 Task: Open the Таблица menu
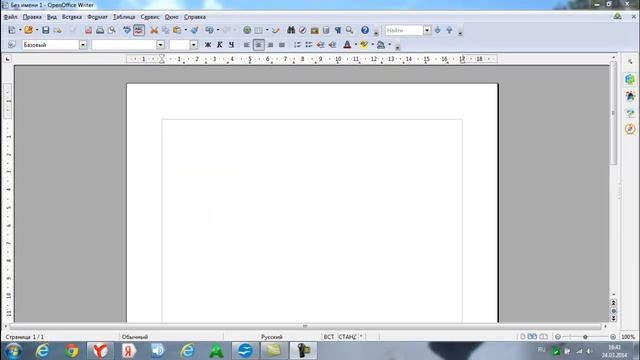click(124, 17)
